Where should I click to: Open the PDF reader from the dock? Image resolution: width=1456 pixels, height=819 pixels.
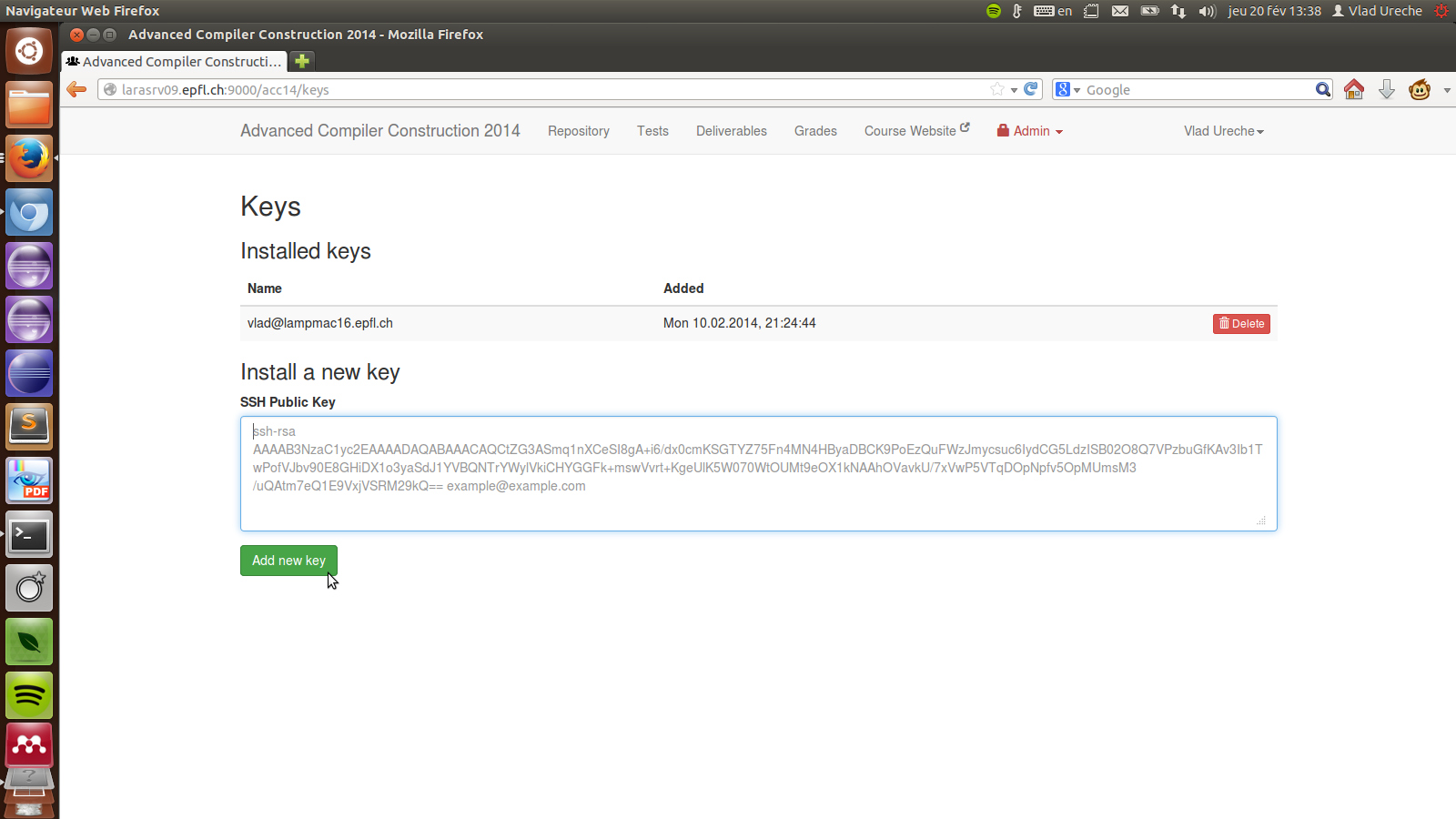click(29, 480)
